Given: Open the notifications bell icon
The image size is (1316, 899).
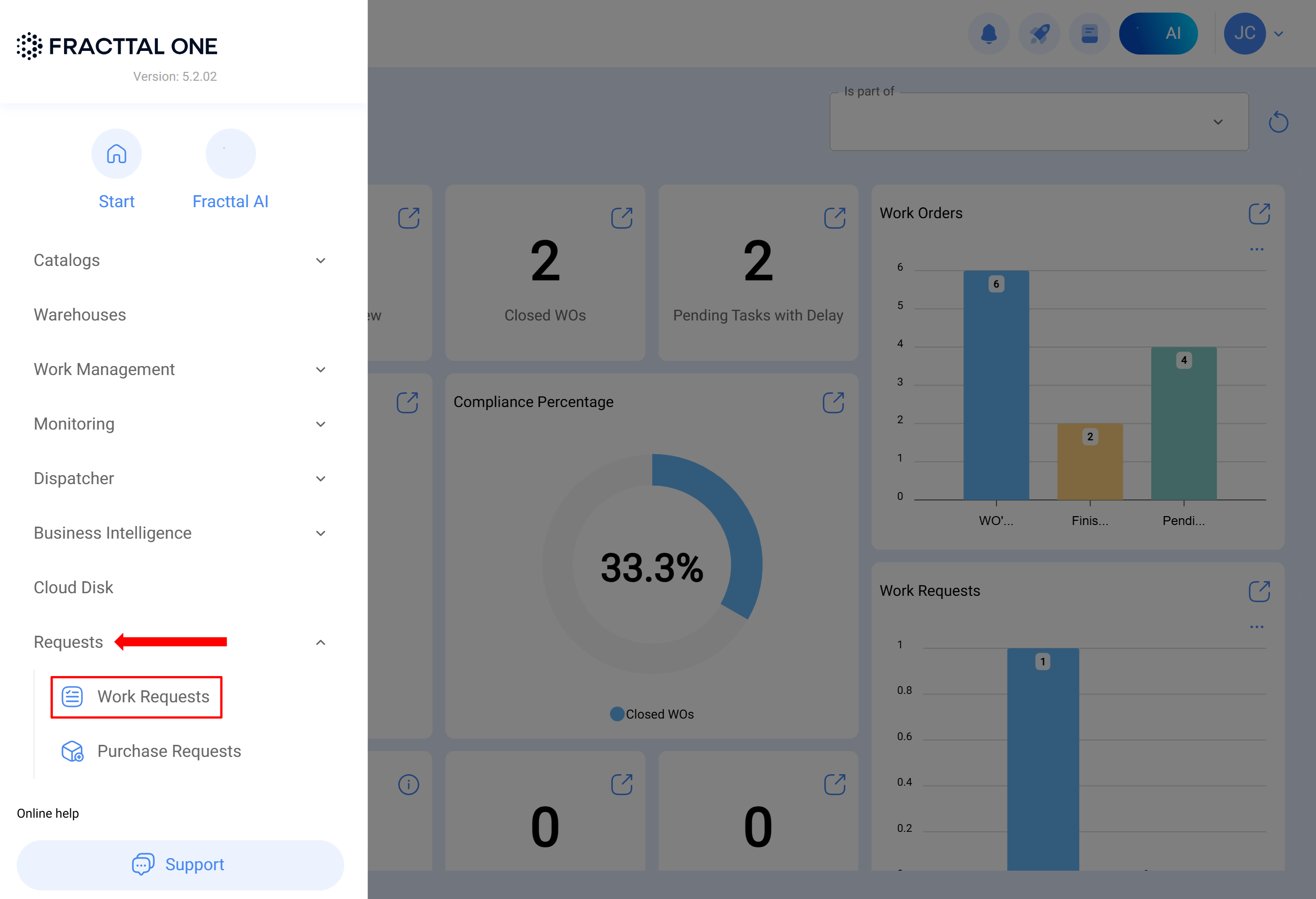Looking at the screenshot, I should [988, 34].
